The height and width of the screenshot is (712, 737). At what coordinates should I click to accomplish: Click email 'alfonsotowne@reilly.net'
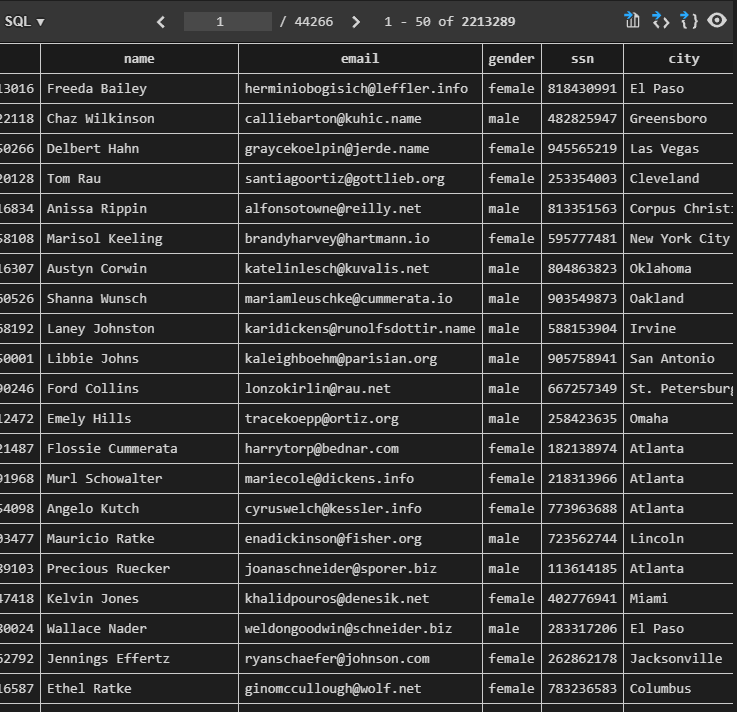click(x=333, y=209)
